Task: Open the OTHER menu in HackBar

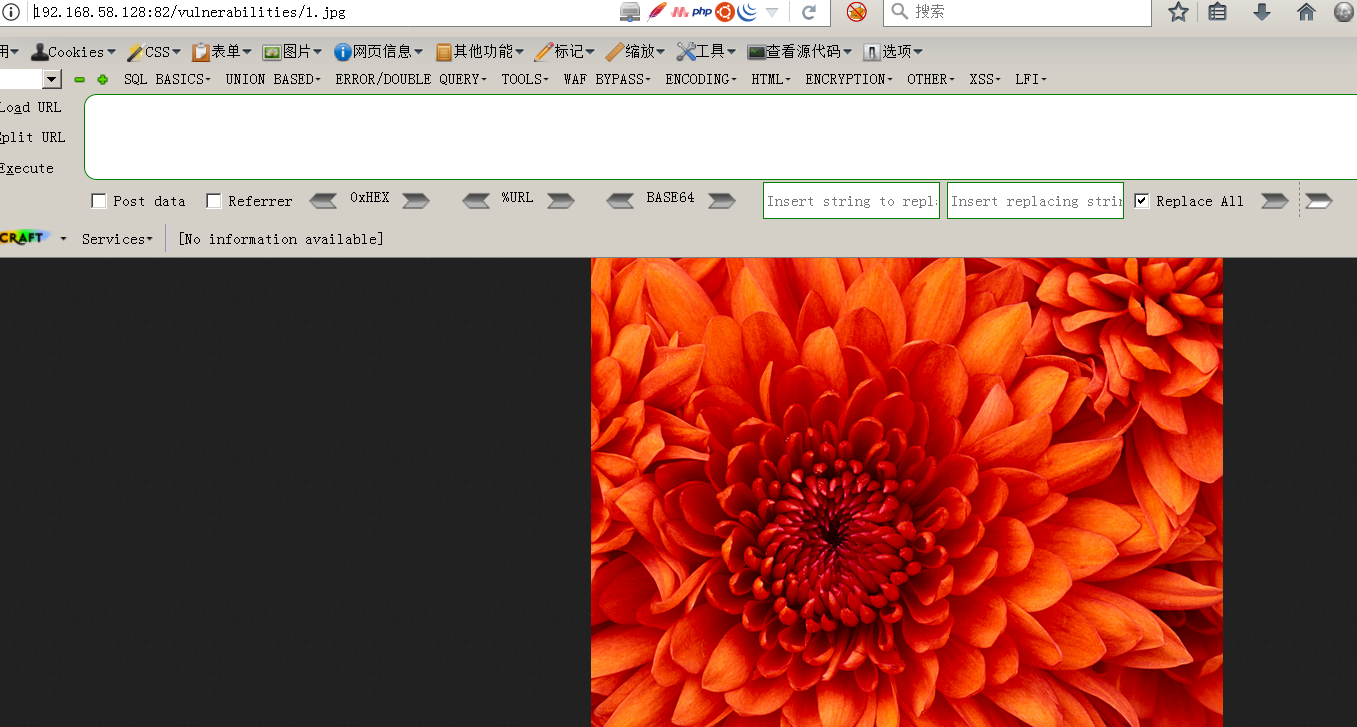Action: click(x=931, y=79)
